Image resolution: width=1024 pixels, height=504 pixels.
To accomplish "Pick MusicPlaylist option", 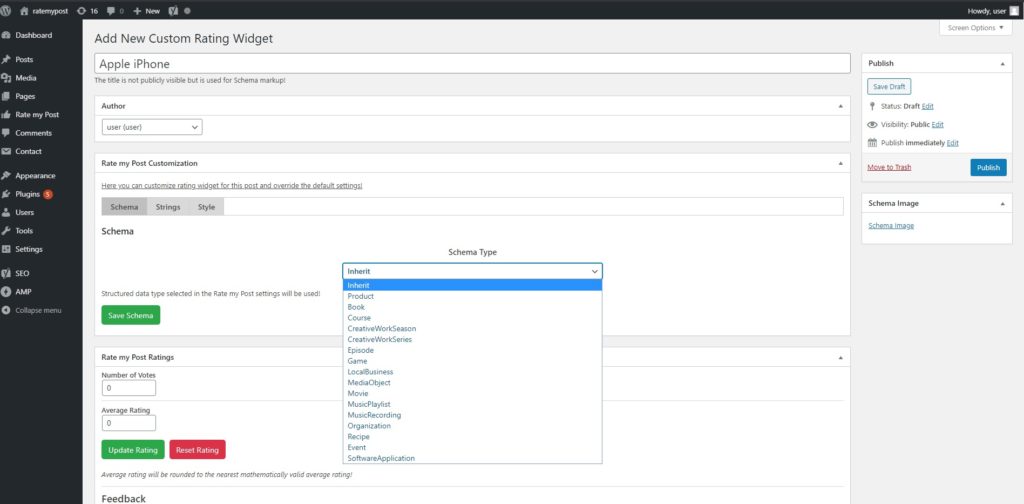I will [472, 404].
